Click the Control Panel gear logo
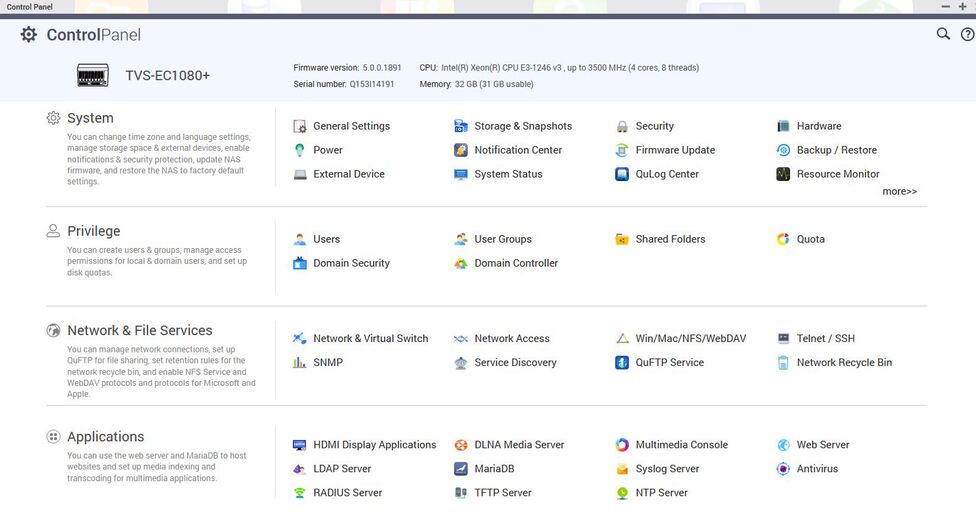Image resolution: width=976 pixels, height=512 pixels. click(x=29, y=35)
